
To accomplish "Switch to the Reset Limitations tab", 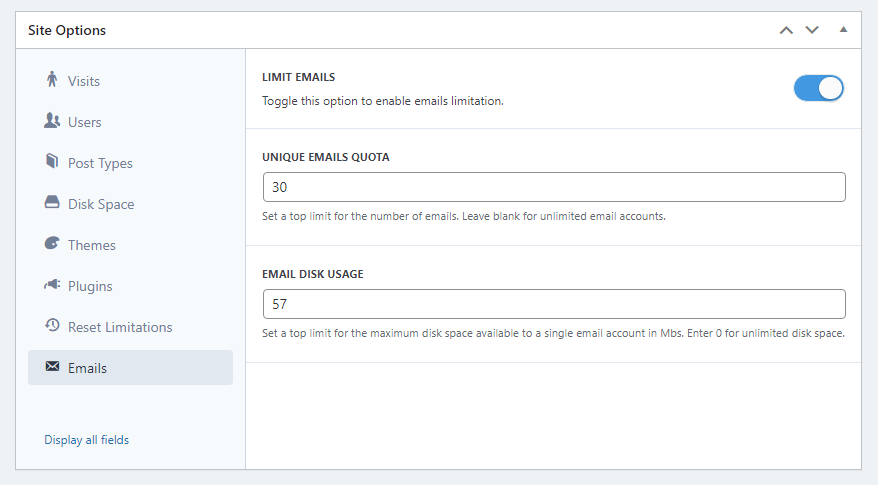I will click(130, 327).
